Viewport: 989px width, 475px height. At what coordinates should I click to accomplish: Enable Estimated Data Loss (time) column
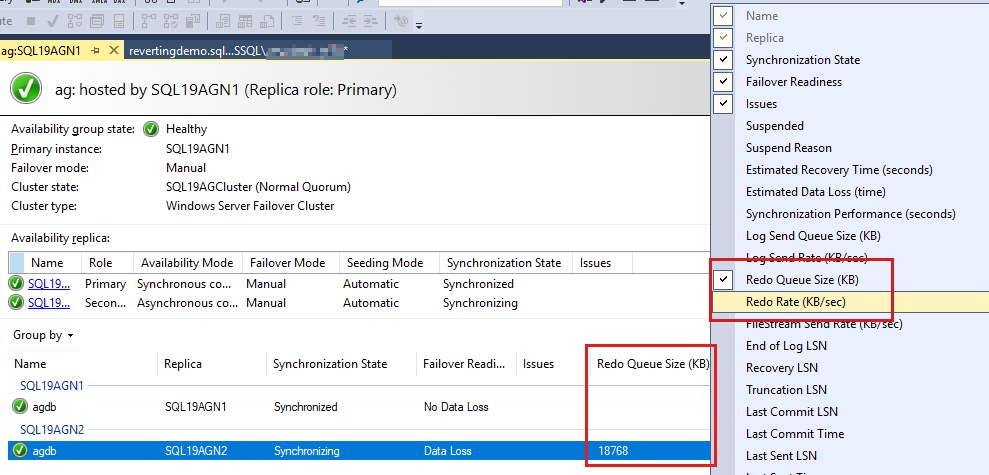(x=816, y=192)
